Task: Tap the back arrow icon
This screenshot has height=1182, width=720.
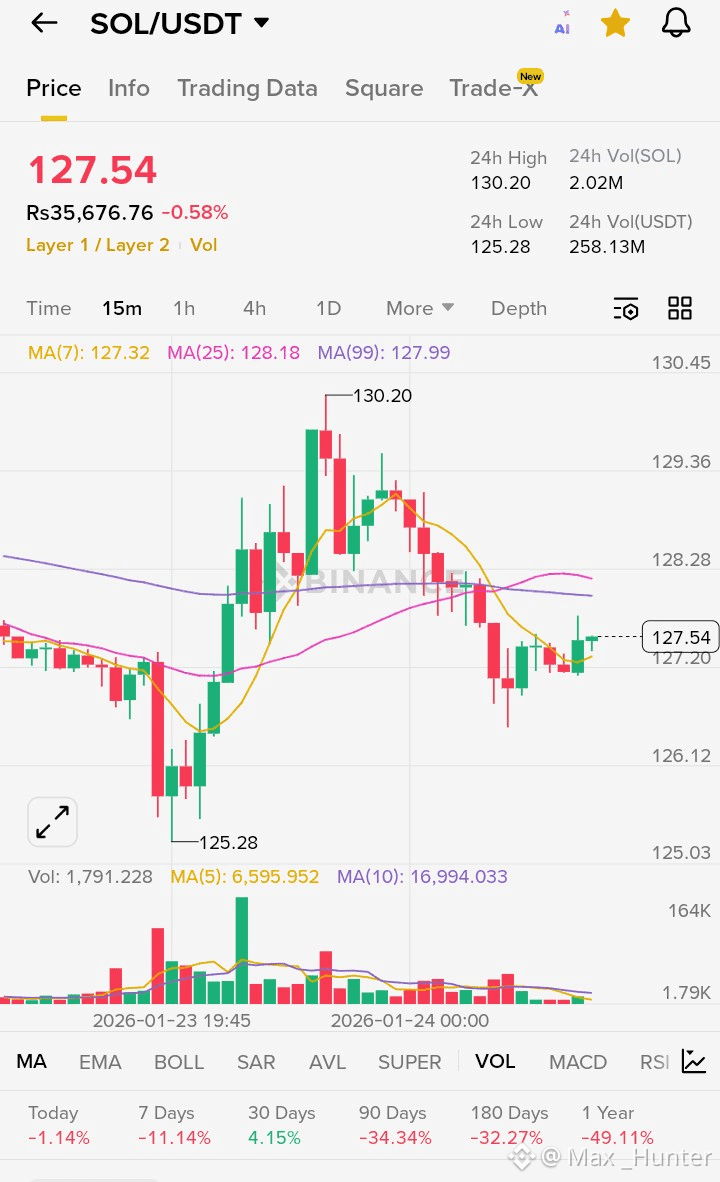Action: (x=44, y=23)
